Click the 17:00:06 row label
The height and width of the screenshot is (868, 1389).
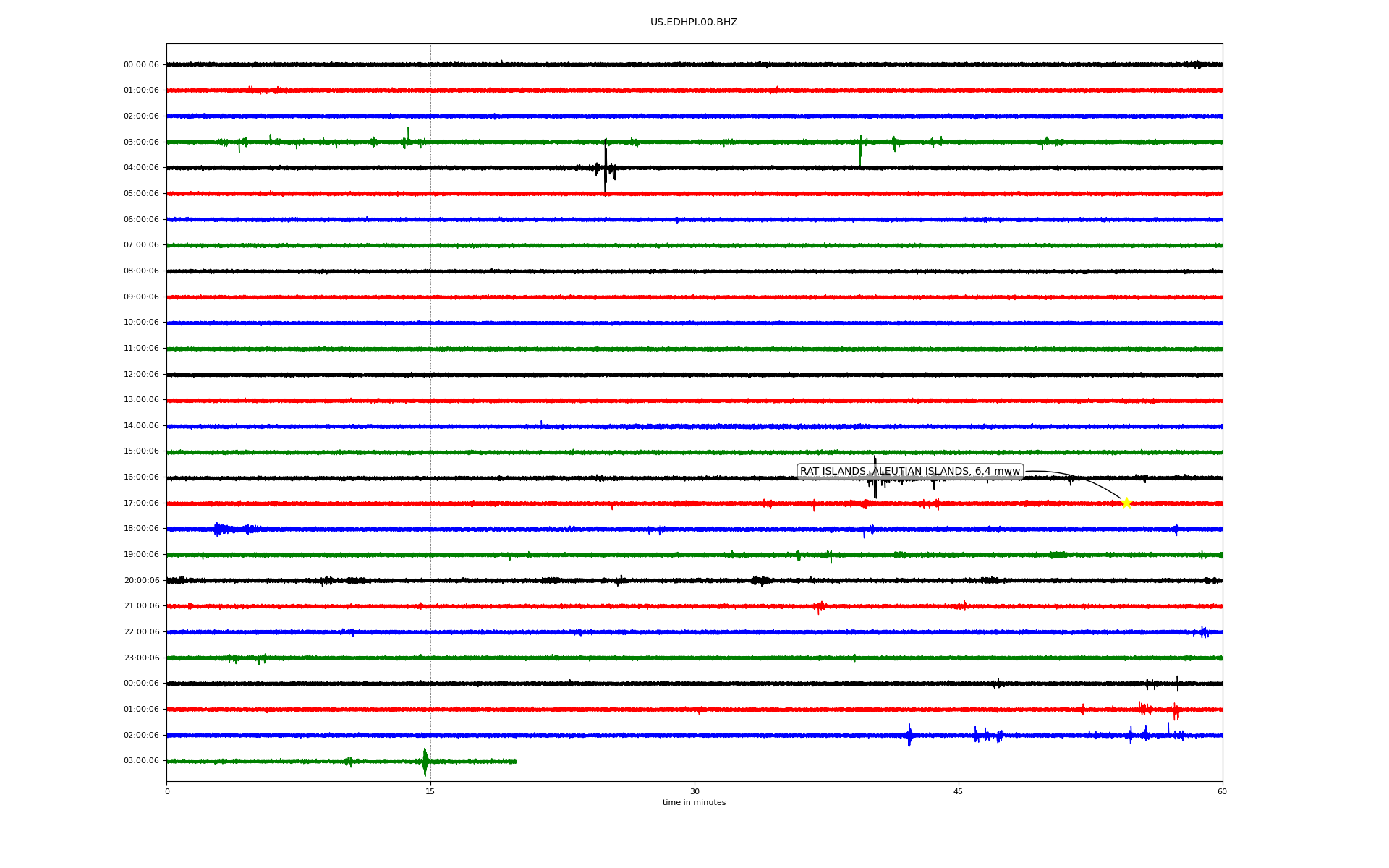tap(141, 503)
